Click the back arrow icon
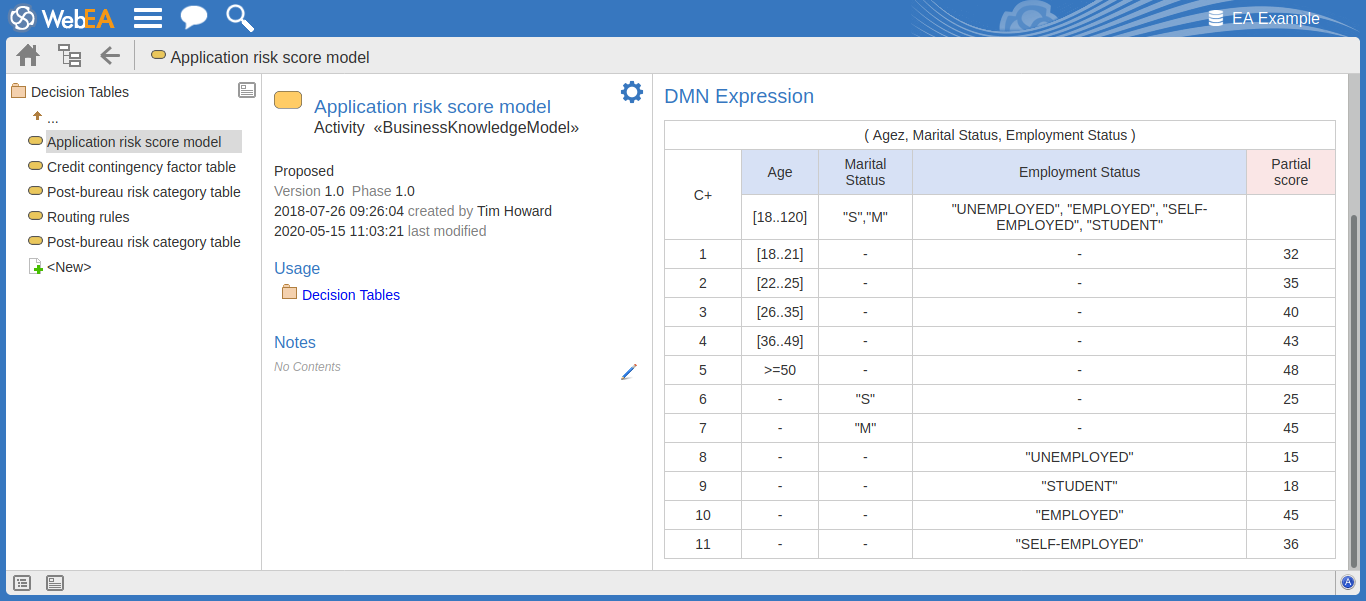 tap(110, 56)
